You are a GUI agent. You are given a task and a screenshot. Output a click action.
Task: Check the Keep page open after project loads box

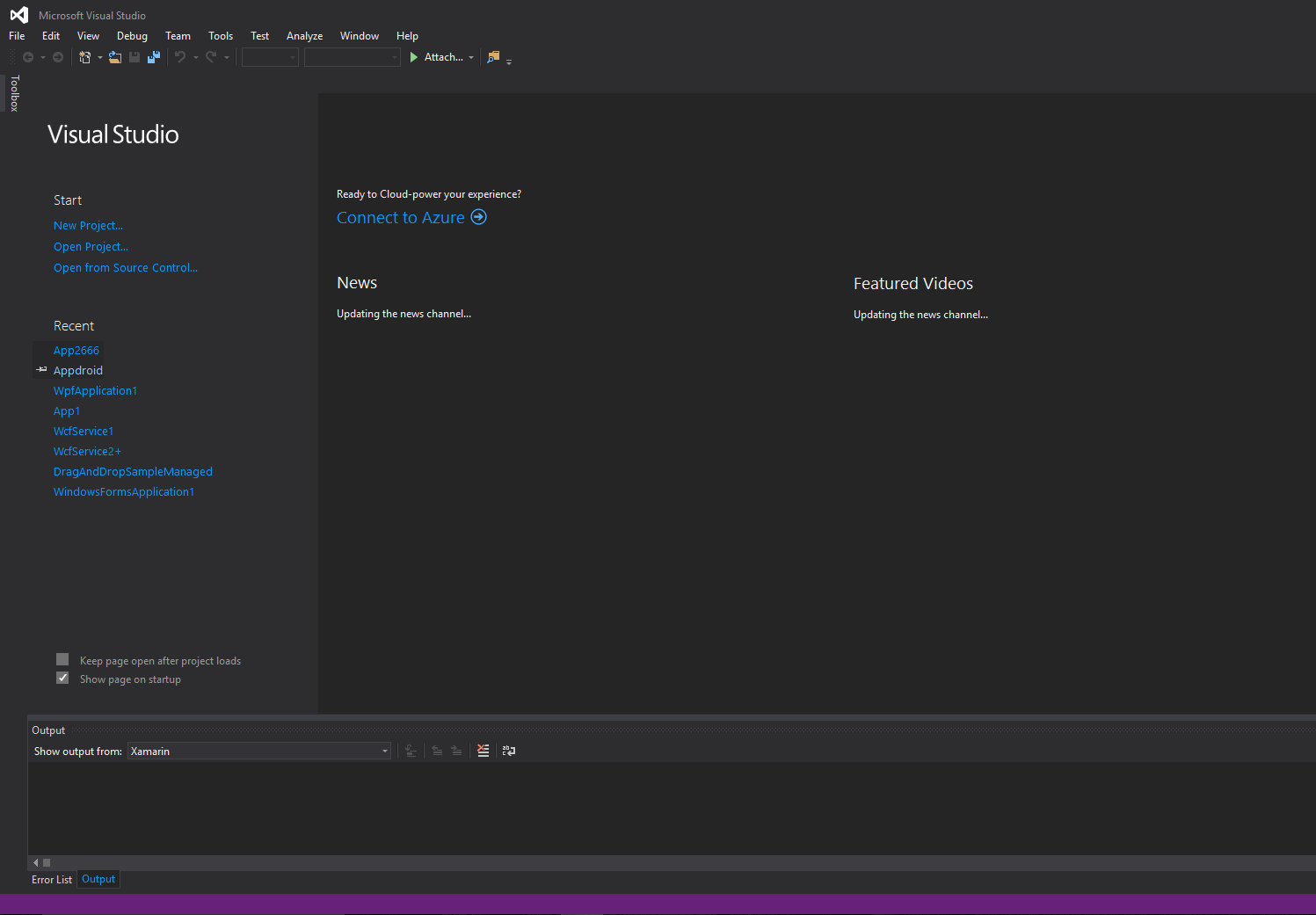tap(62, 659)
